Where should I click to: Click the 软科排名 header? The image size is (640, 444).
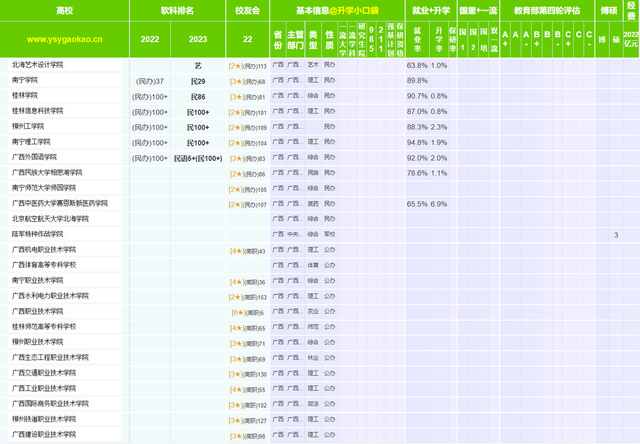coord(177,11)
